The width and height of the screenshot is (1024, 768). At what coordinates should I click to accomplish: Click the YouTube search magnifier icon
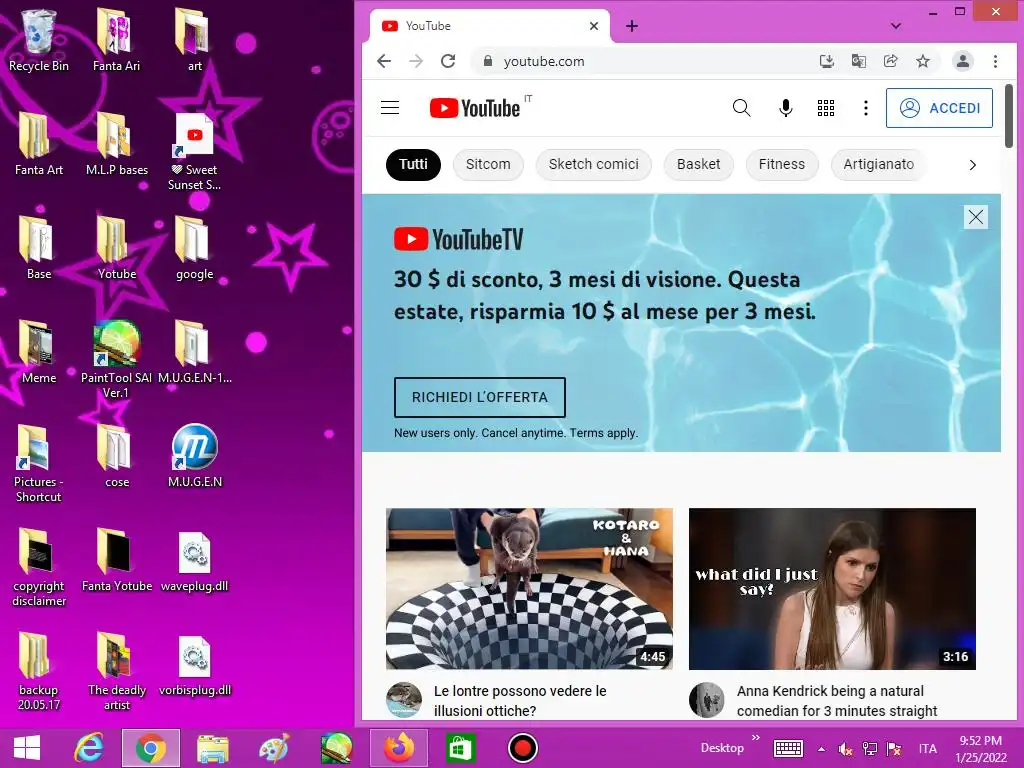point(741,108)
